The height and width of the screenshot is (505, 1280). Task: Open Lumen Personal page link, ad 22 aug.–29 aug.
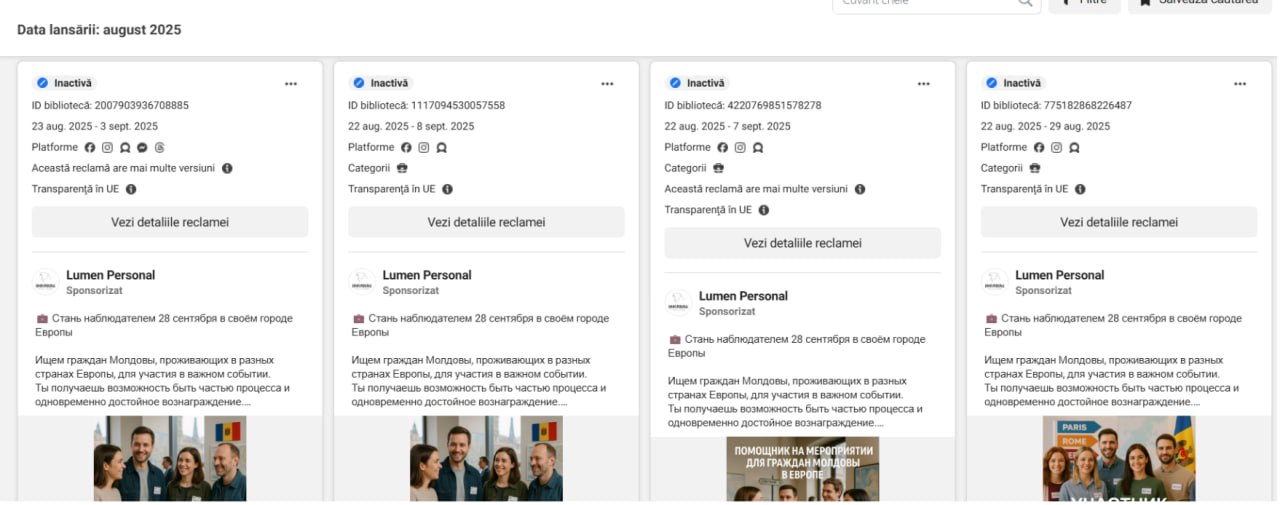[1060, 275]
